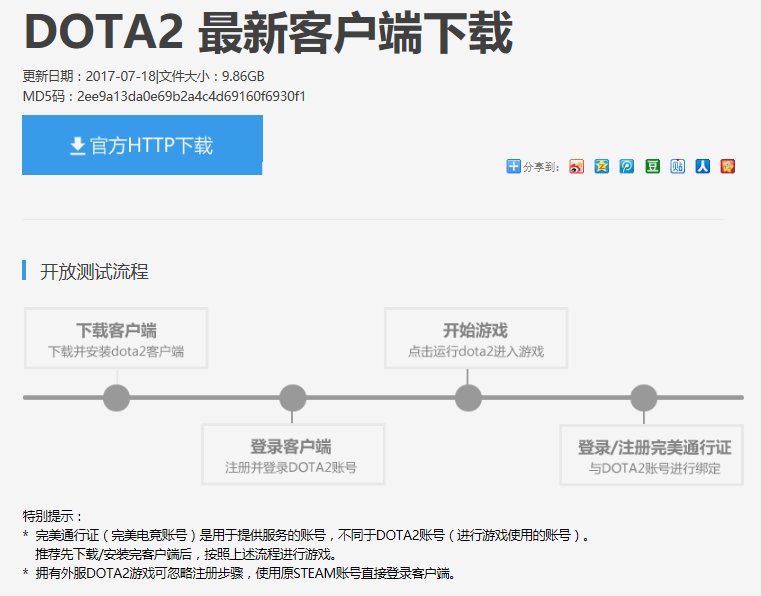
Task: Share to Renren 人 icon
Action: point(703,166)
